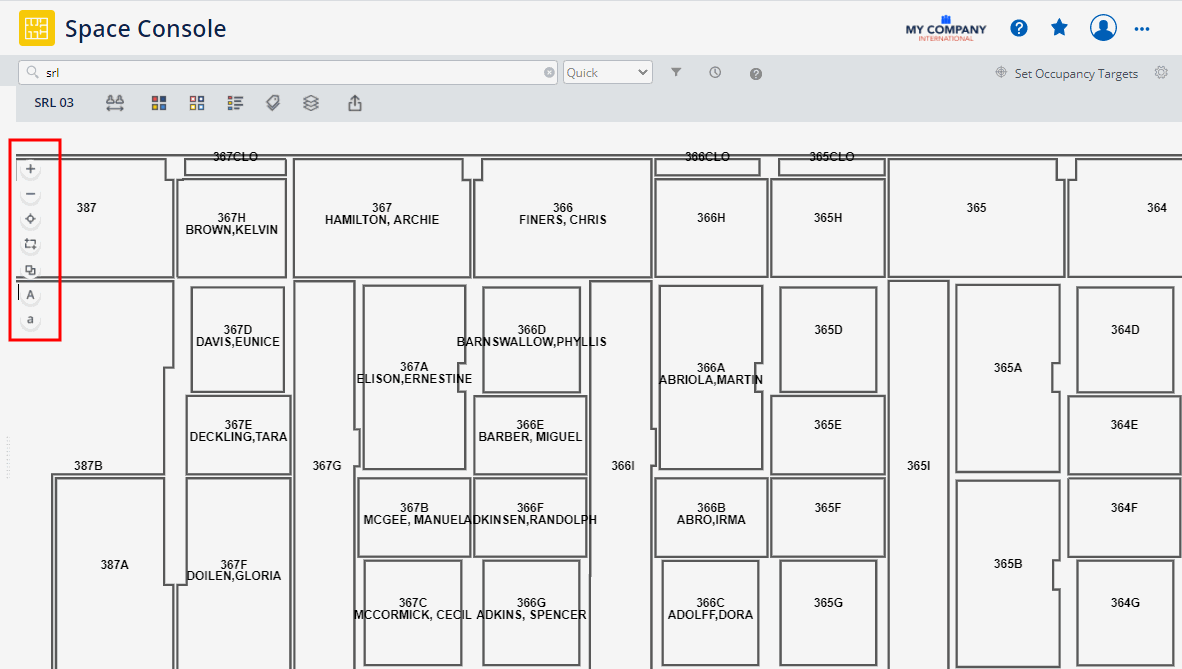This screenshot has width=1182, height=669.
Task: Open the Quick search type dropdown
Action: coord(607,72)
